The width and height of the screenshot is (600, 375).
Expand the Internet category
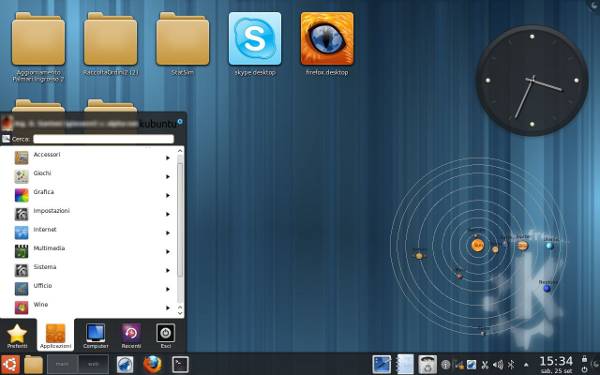click(92, 232)
